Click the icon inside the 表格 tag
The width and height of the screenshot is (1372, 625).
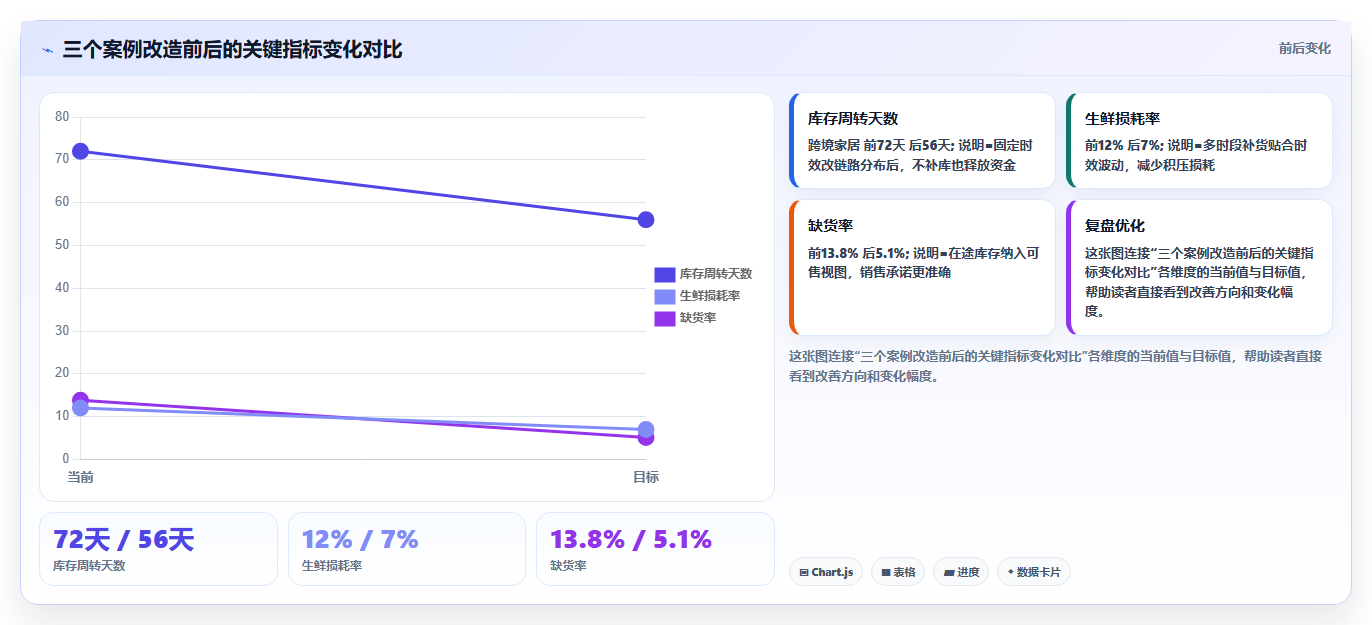[x=886, y=573]
